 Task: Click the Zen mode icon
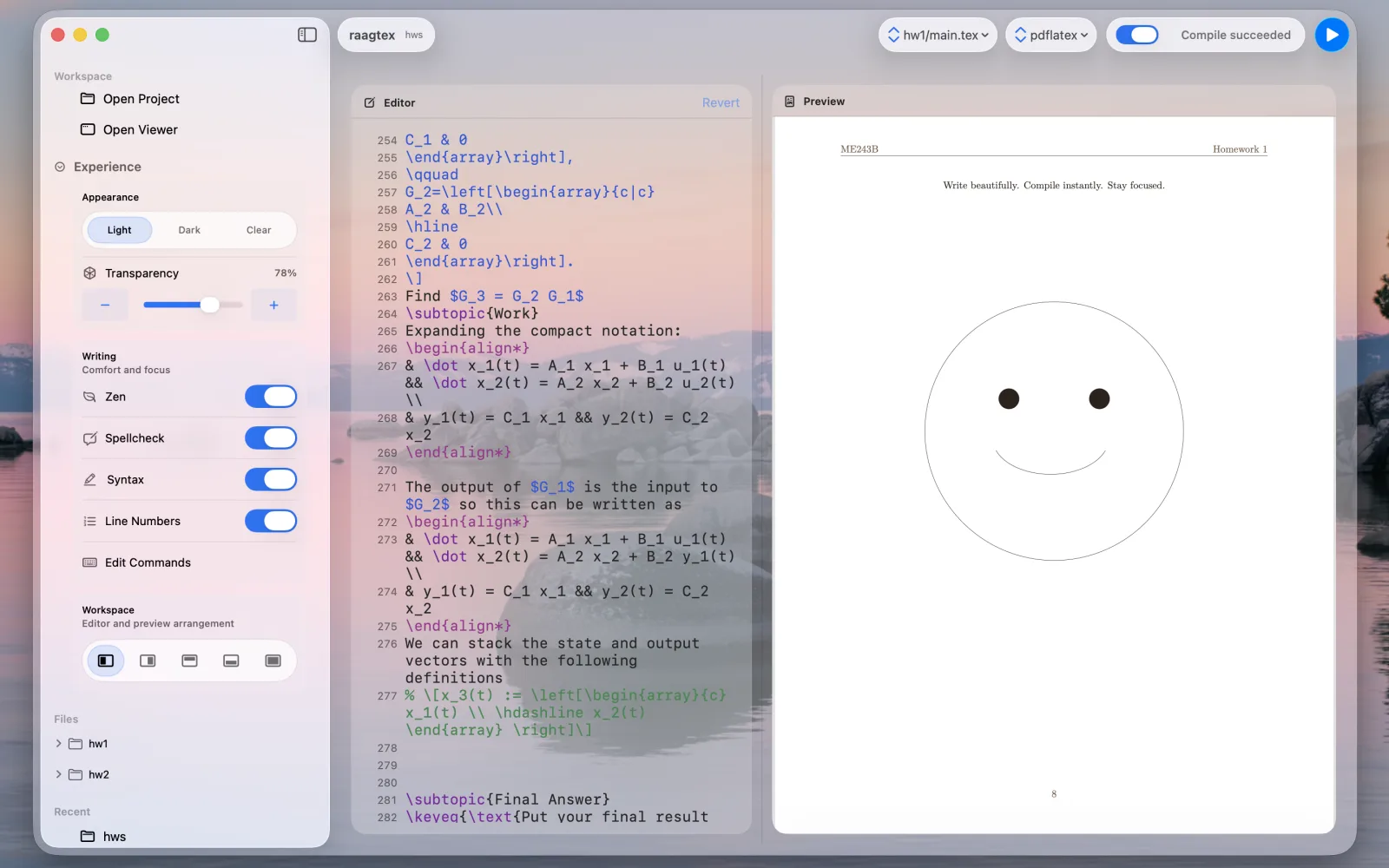point(89,397)
